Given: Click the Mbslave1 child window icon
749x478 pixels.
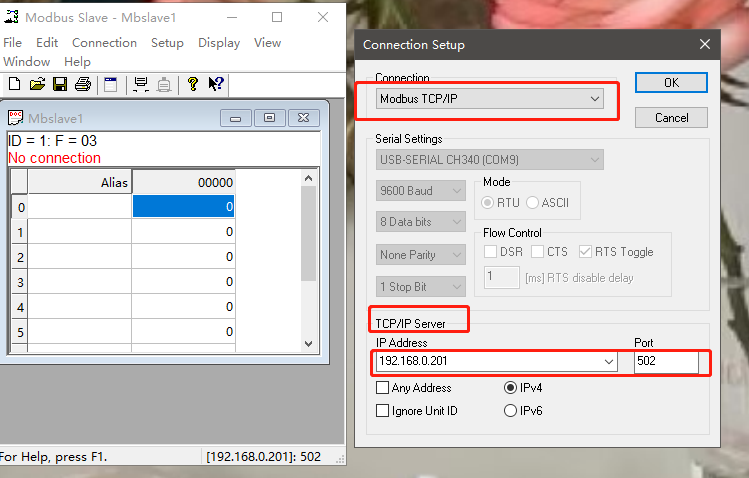Looking at the screenshot, I should coord(16,117).
